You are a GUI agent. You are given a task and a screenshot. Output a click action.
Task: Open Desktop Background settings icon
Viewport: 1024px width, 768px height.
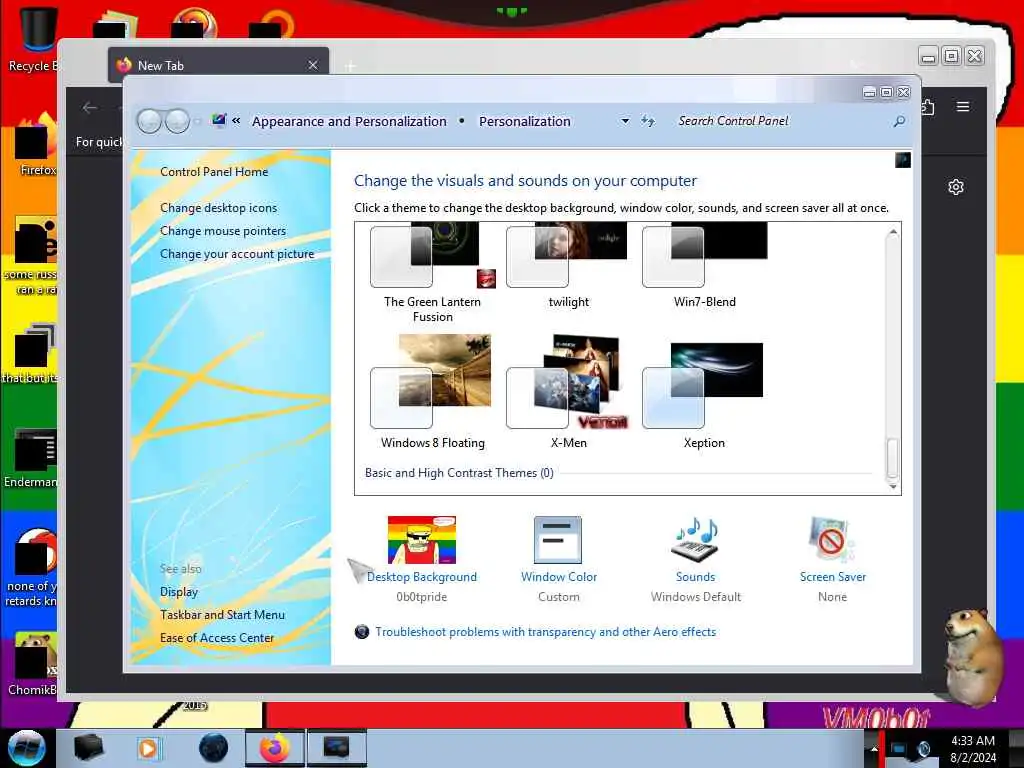pos(422,540)
